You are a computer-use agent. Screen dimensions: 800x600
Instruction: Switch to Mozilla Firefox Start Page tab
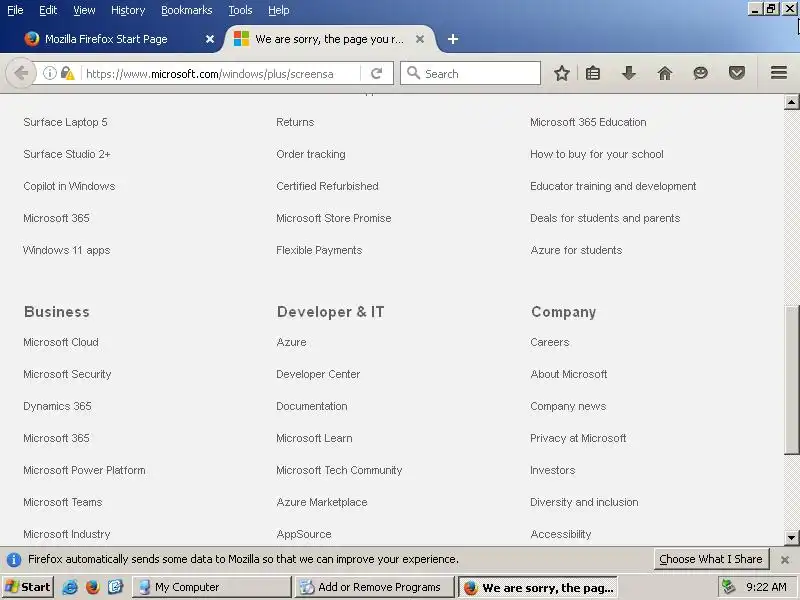[x=106, y=39]
